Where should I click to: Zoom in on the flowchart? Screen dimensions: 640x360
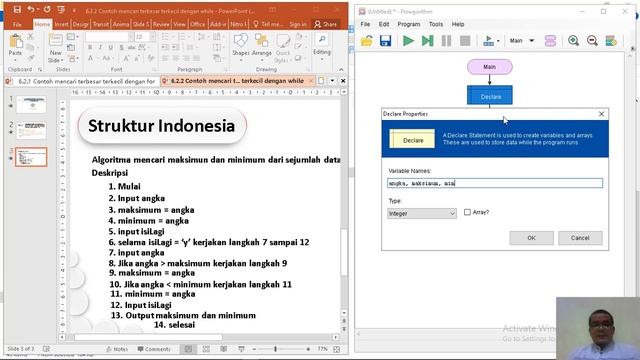click(x=573, y=41)
